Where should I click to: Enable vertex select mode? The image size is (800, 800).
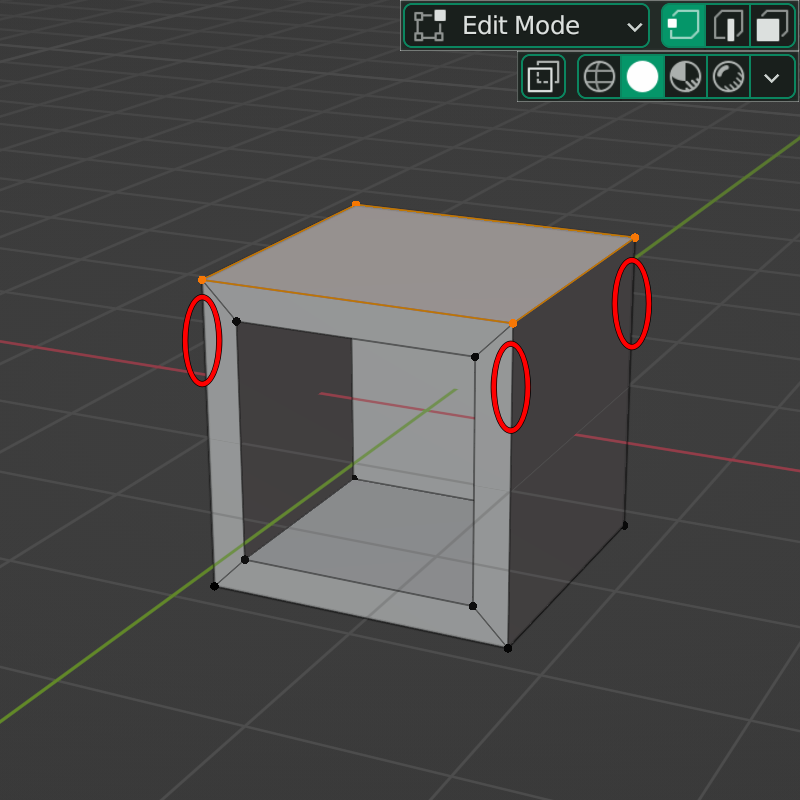[x=684, y=26]
